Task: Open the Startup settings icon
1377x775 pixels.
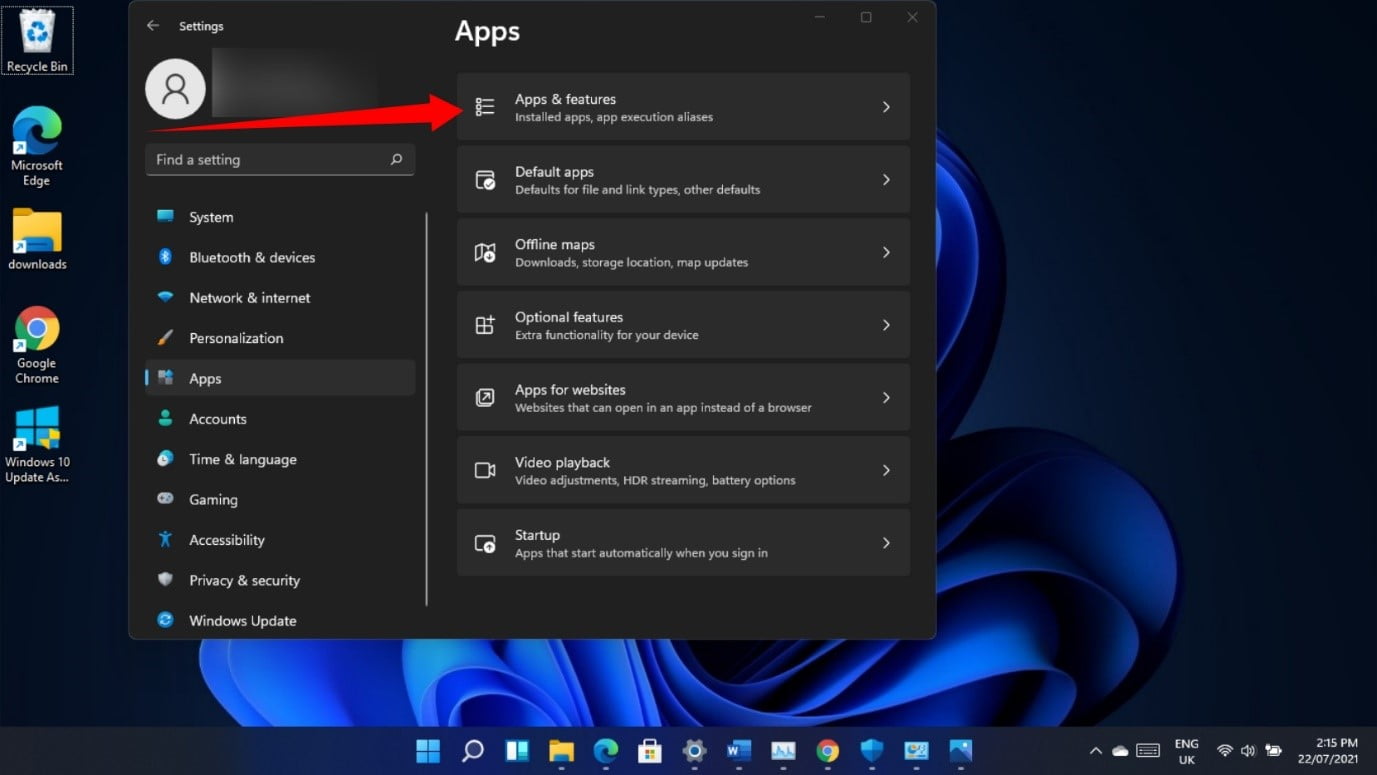Action: click(x=485, y=542)
